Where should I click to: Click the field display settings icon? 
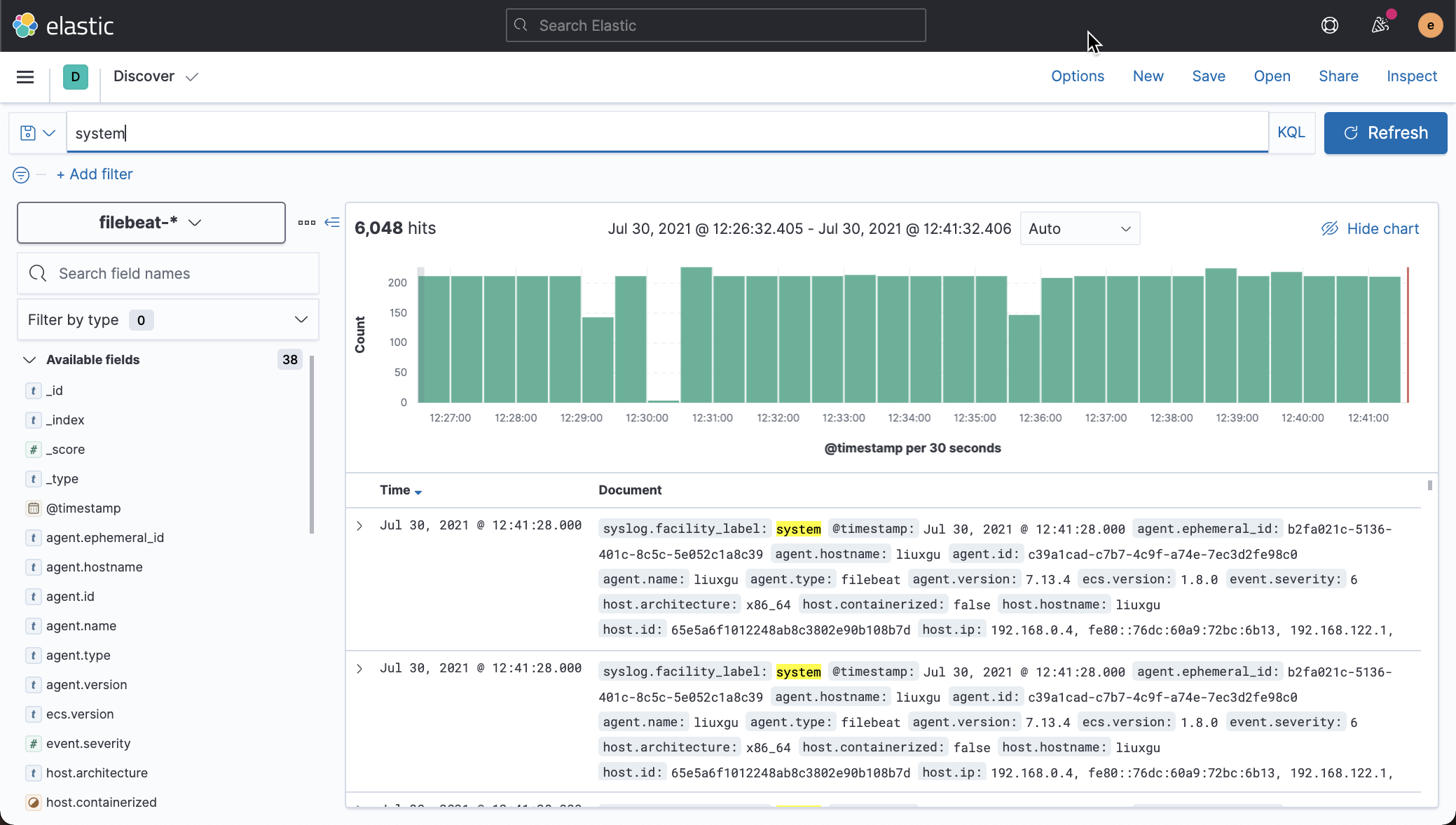pyautogui.click(x=305, y=222)
